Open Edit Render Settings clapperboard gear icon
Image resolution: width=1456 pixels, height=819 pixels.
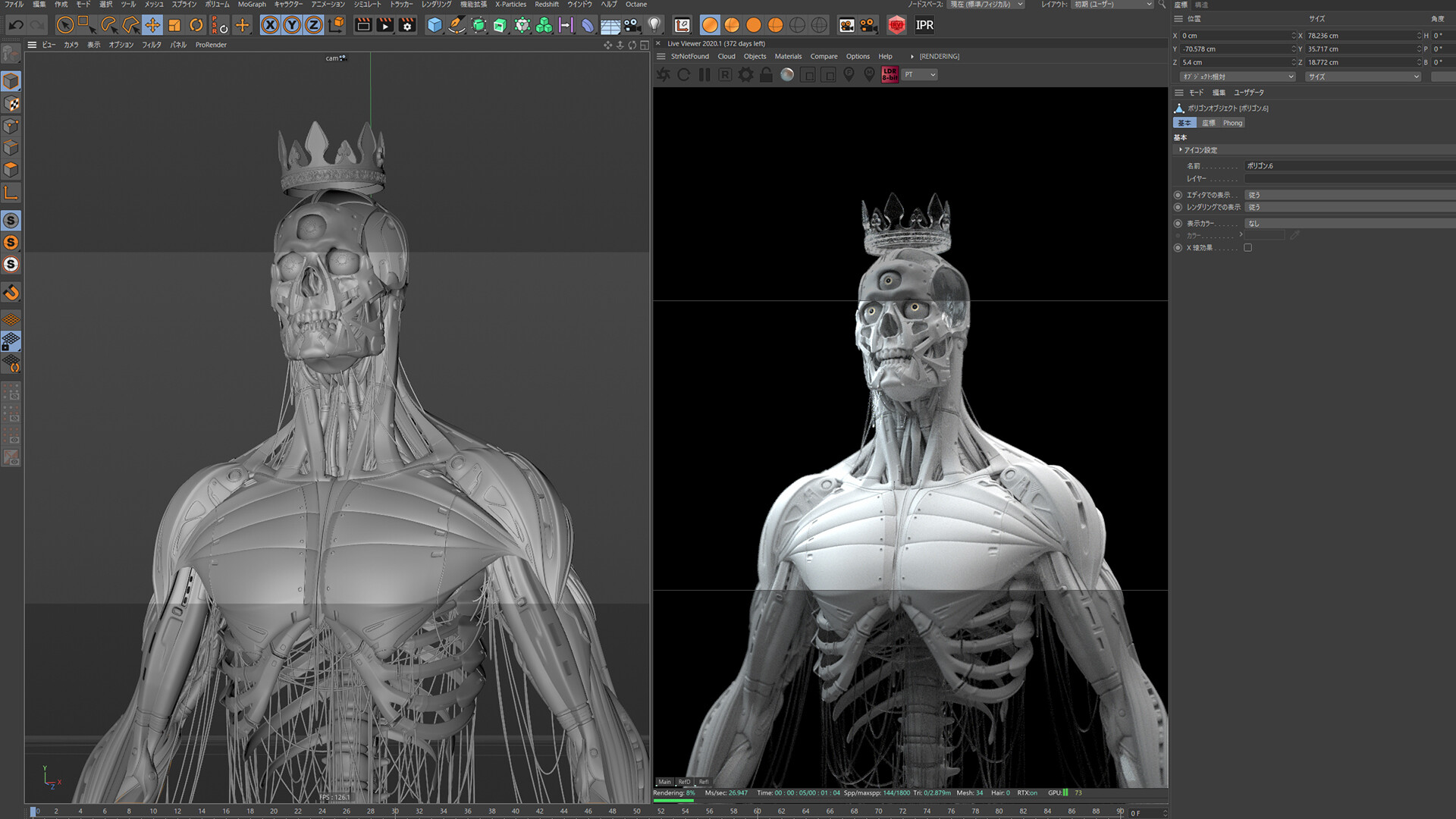tap(407, 25)
